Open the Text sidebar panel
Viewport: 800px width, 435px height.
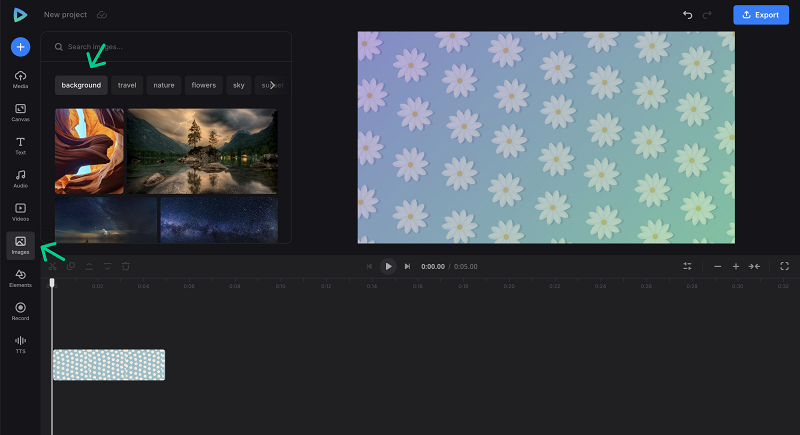pyautogui.click(x=20, y=146)
